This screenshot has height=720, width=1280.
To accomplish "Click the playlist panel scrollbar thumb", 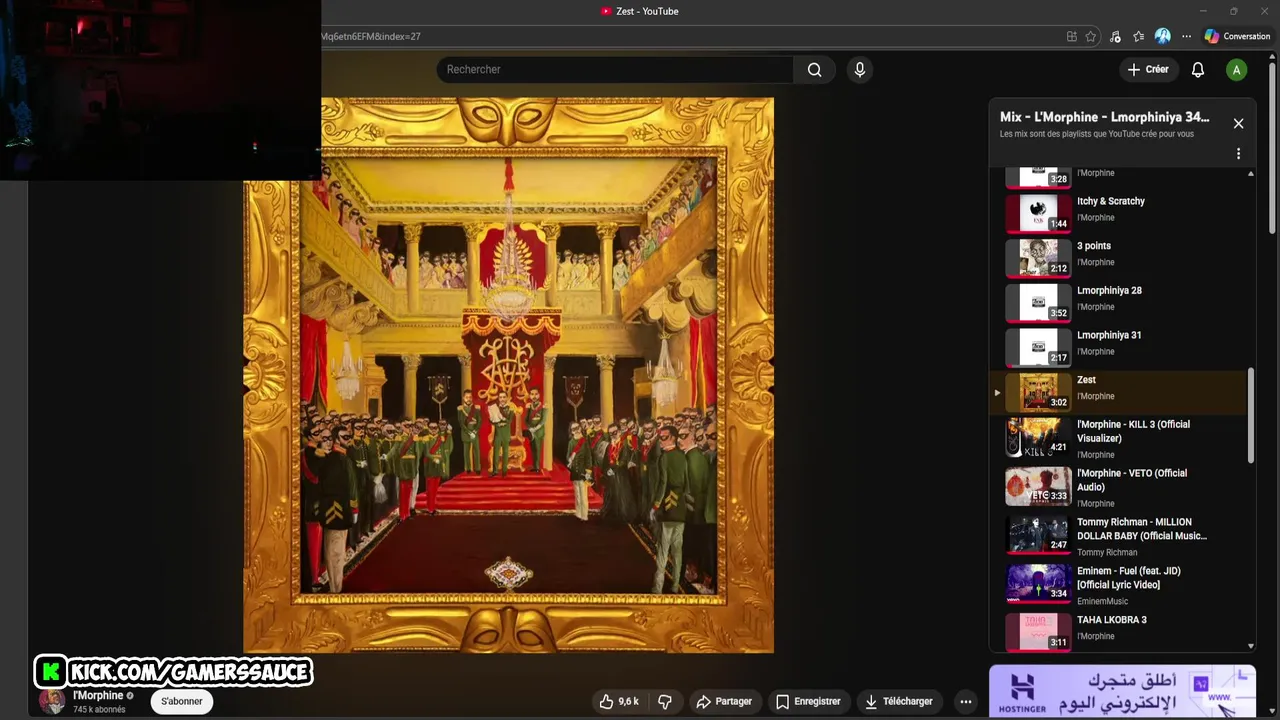I will pos(1250,415).
